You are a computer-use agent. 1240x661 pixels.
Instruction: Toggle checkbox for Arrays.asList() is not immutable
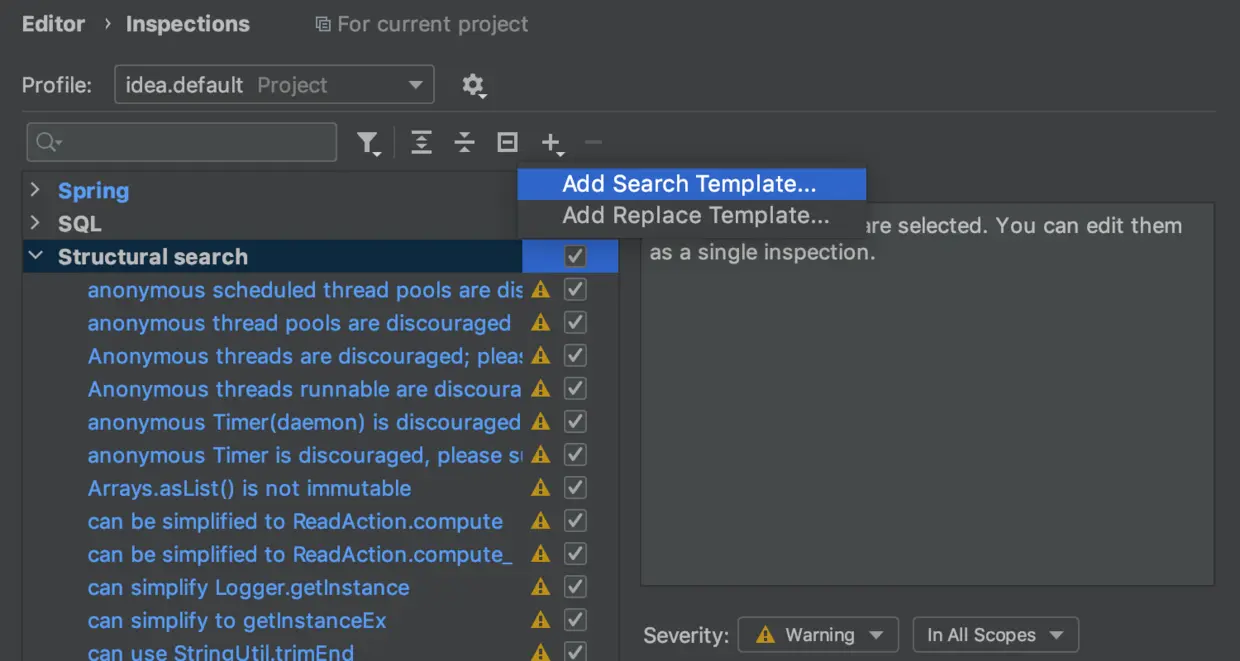pos(575,488)
